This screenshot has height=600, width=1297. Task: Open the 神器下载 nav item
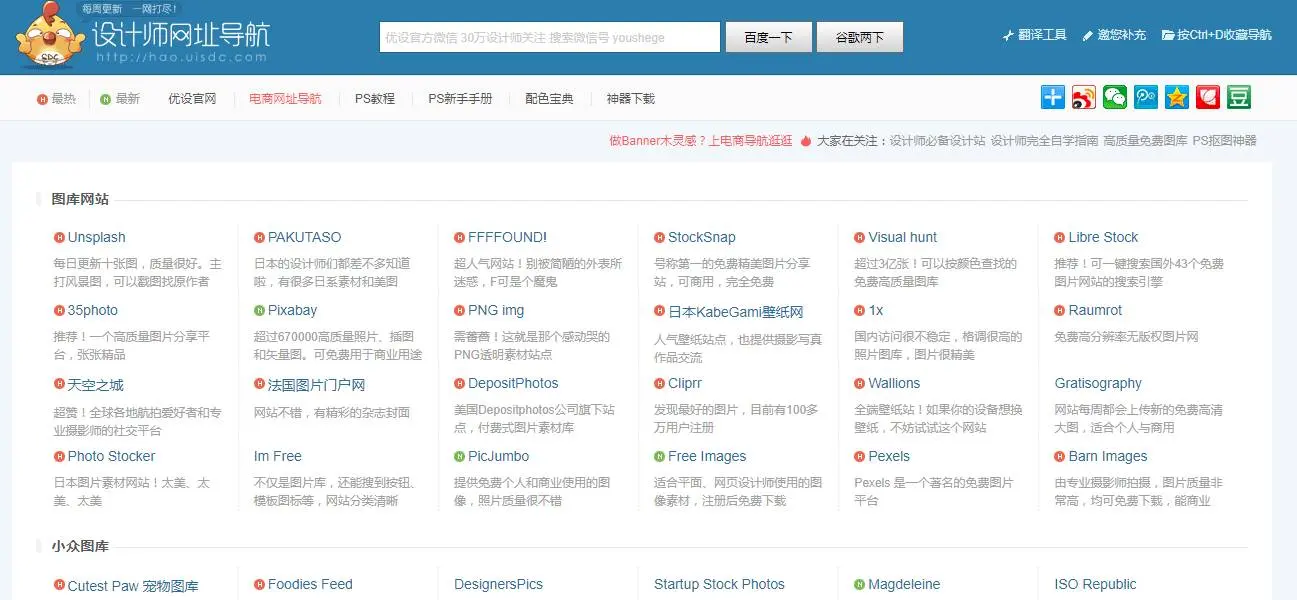point(630,99)
